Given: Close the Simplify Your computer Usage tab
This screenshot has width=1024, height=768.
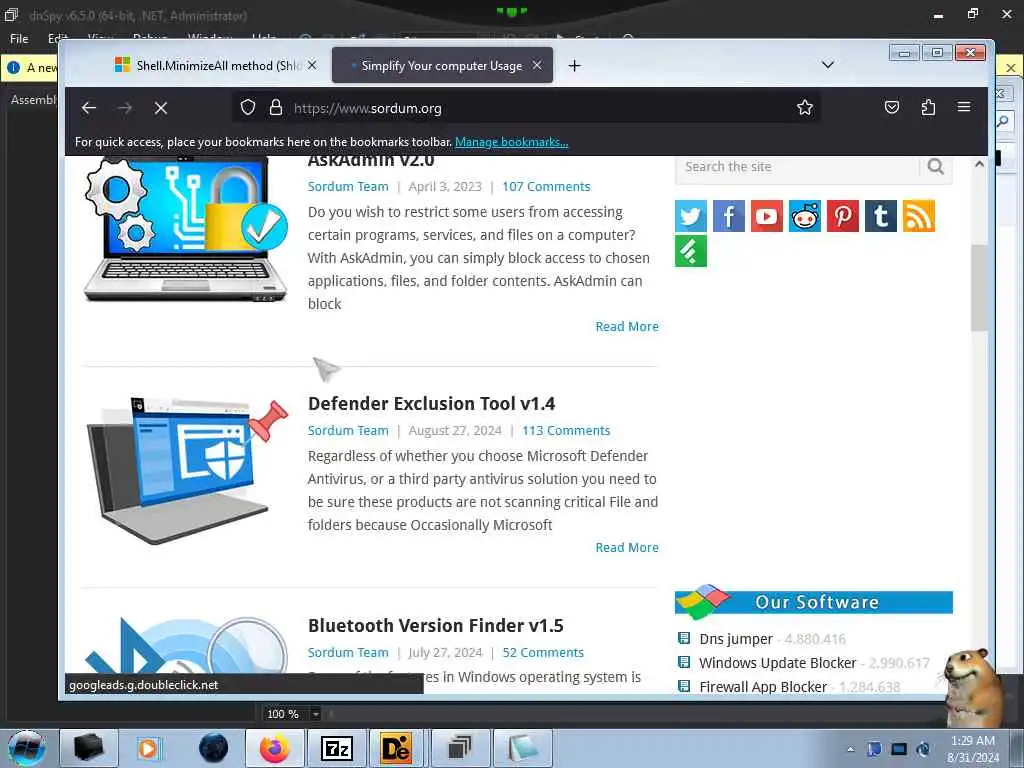Looking at the screenshot, I should 537,65.
